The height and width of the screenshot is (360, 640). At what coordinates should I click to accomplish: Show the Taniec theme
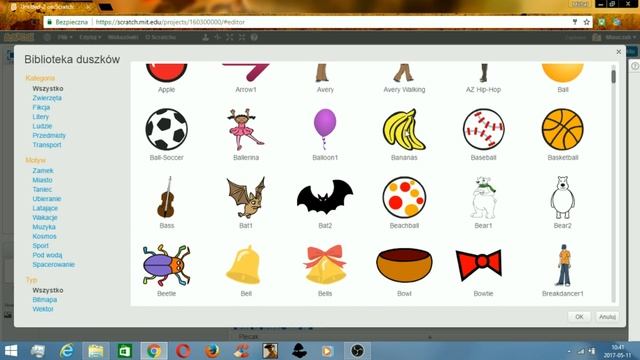tap(42, 189)
